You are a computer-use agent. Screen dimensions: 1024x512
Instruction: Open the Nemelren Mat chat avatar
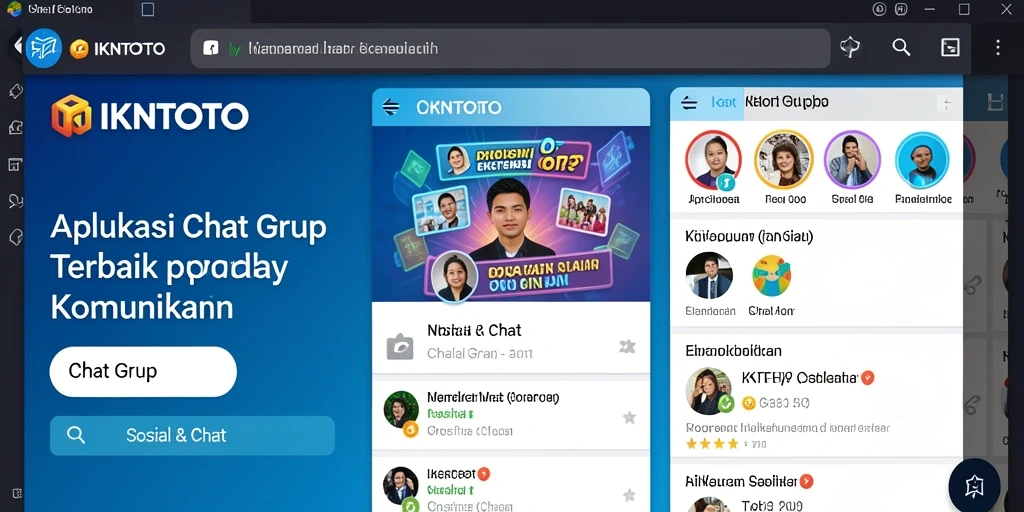pyautogui.click(x=400, y=409)
